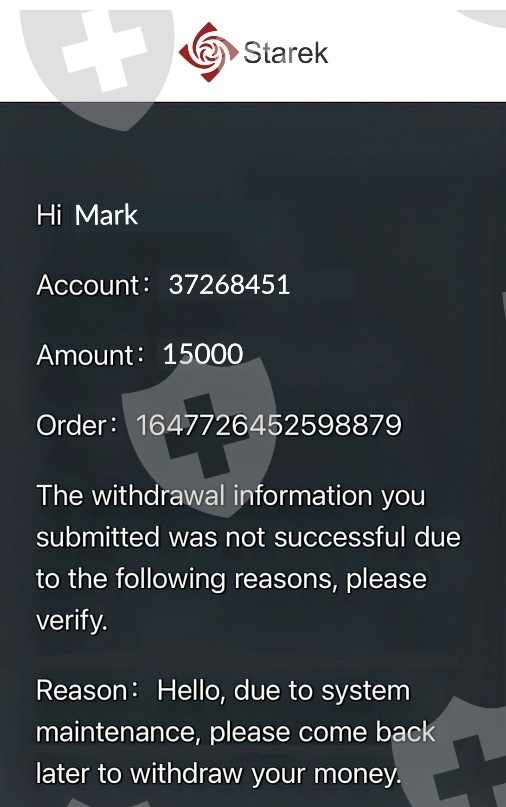Click 'later to withdraw your money.' line
Image resolution: width=506 pixels, height=807 pixels.
tap(218, 774)
